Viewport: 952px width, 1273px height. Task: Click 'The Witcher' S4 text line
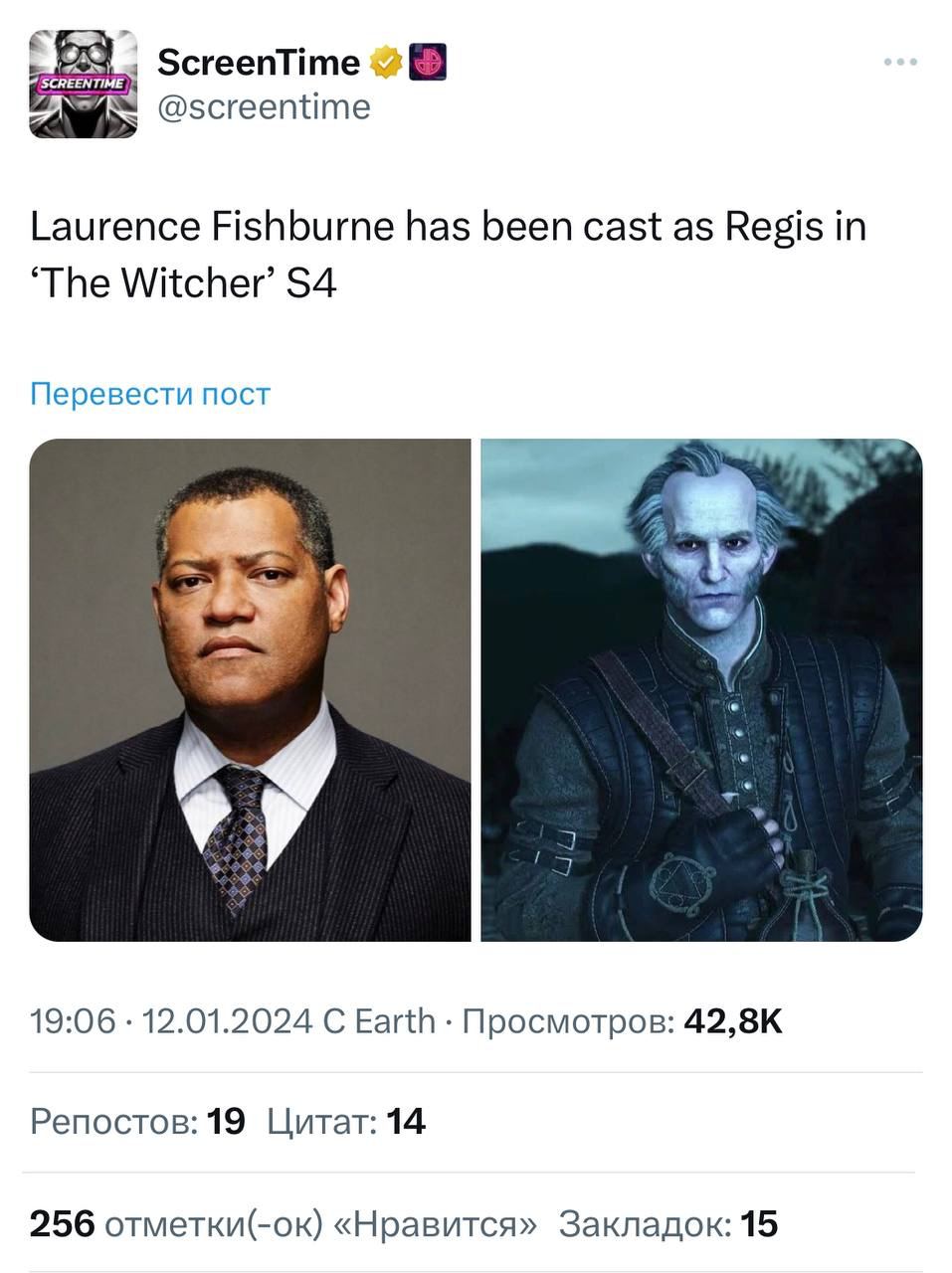[x=184, y=283]
